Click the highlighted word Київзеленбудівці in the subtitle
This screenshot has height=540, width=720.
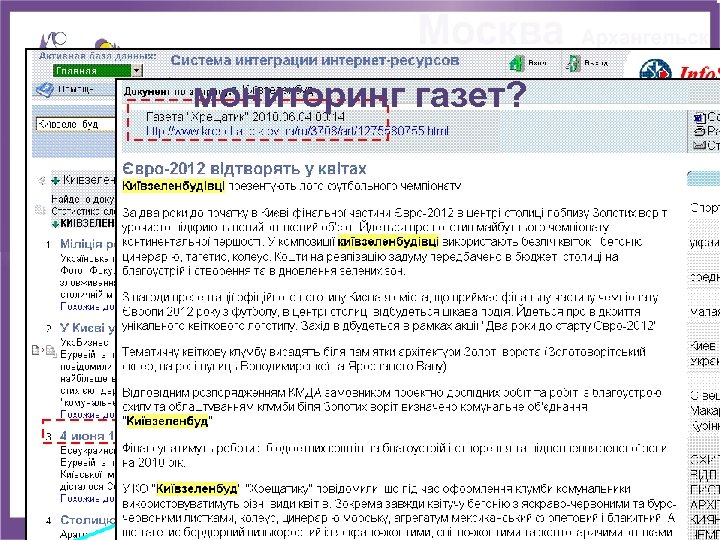pyautogui.click(x=174, y=186)
